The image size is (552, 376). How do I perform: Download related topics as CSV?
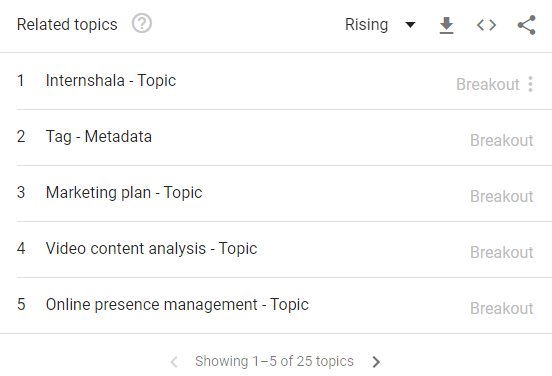point(446,25)
